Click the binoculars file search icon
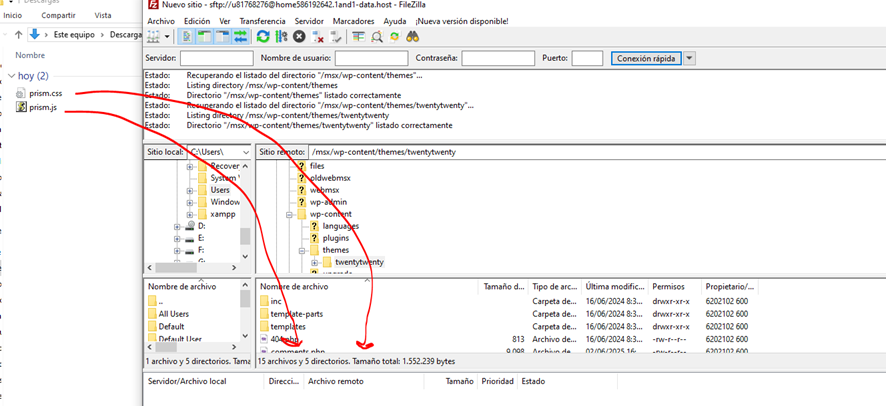 [x=412, y=37]
